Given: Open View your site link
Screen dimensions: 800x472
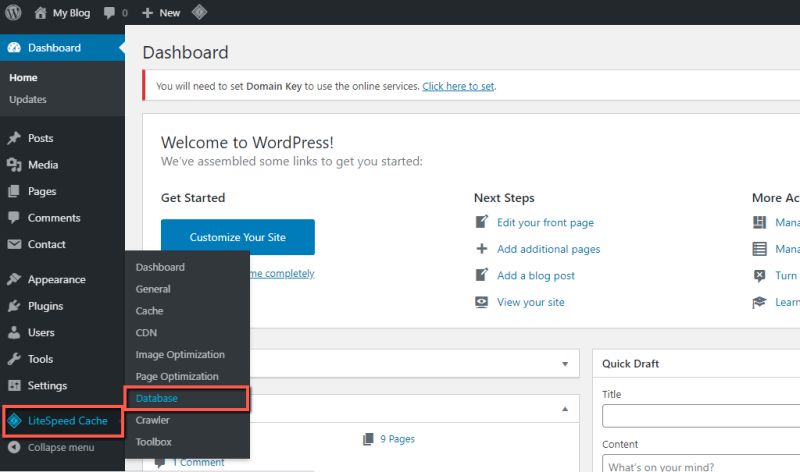Looking at the screenshot, I should [x=531, y=302].
